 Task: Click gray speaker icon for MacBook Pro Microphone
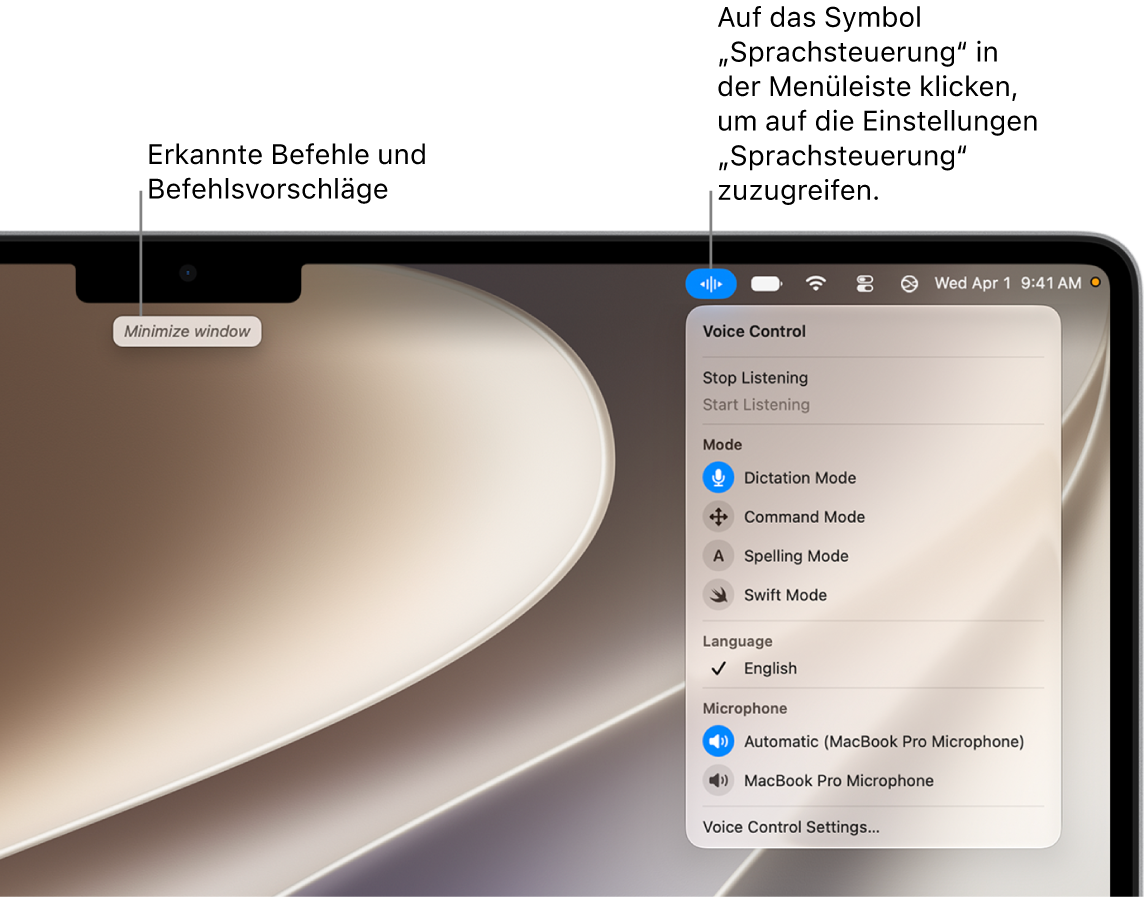tap(718, 781)
